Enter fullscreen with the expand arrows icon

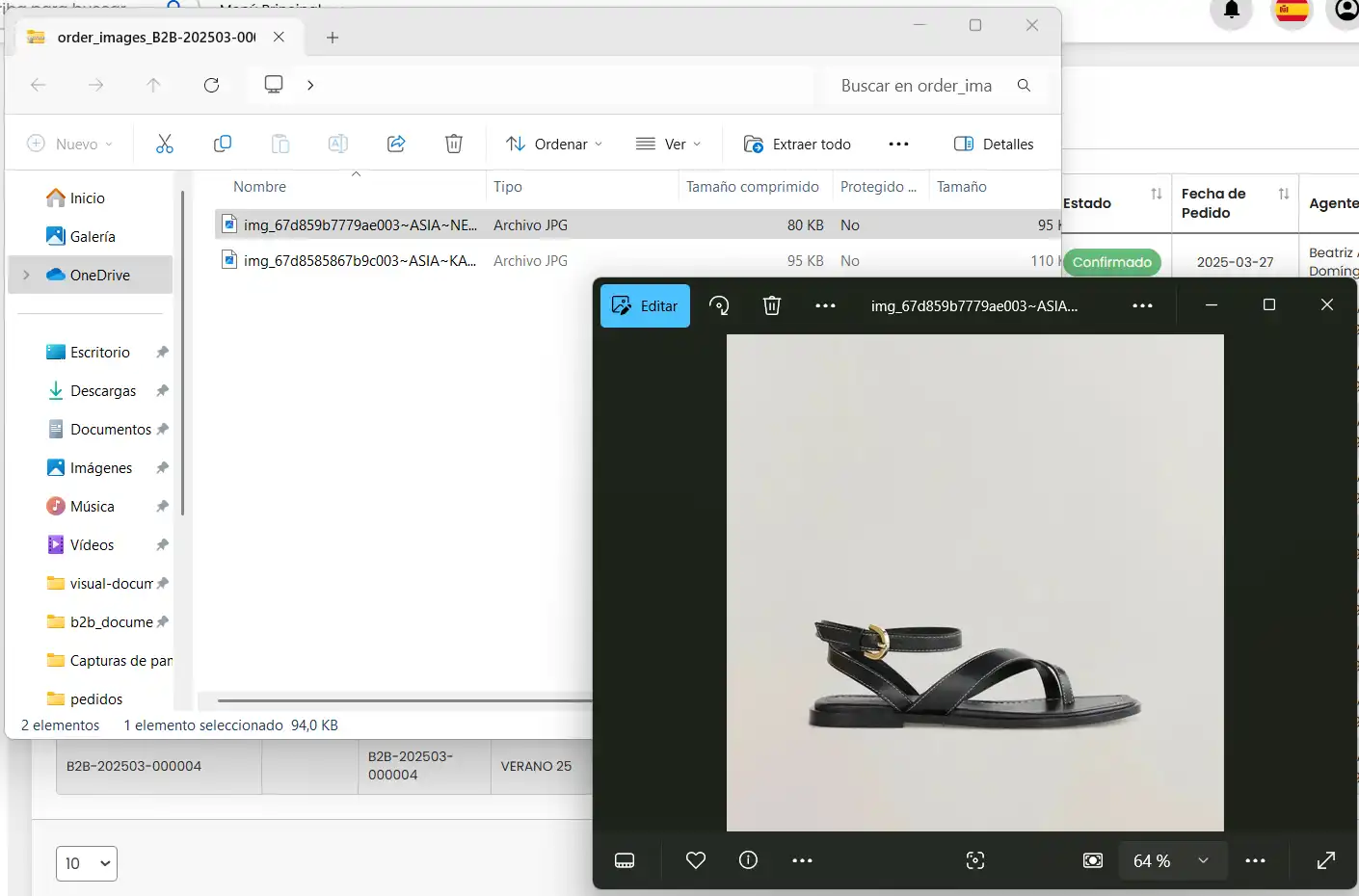(1327, 860)
